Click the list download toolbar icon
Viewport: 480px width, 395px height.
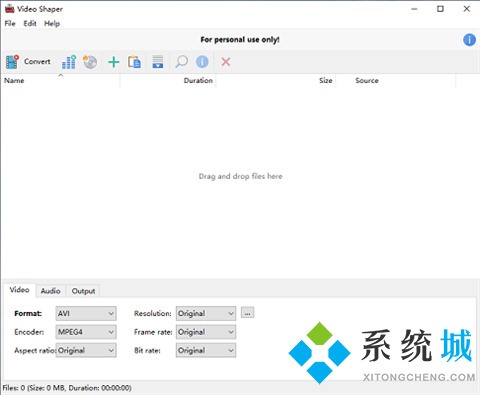tap(158, 62)
